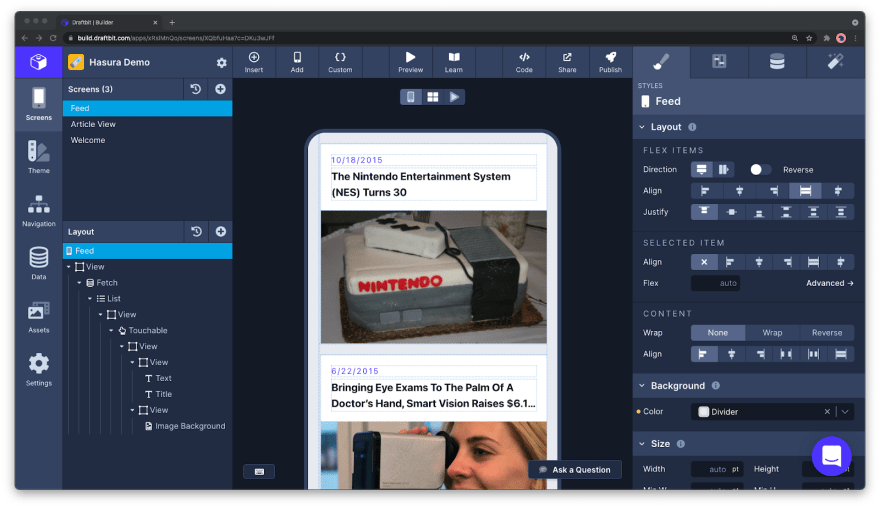Start Preview from the toolbar
Viewport: 880px width, 508px height.
click(x=410, y=62)
